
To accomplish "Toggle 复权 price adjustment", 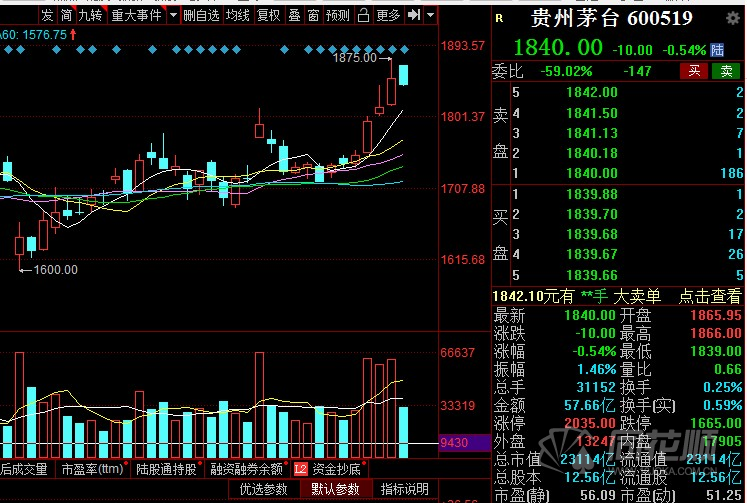I will coord(269,16).
